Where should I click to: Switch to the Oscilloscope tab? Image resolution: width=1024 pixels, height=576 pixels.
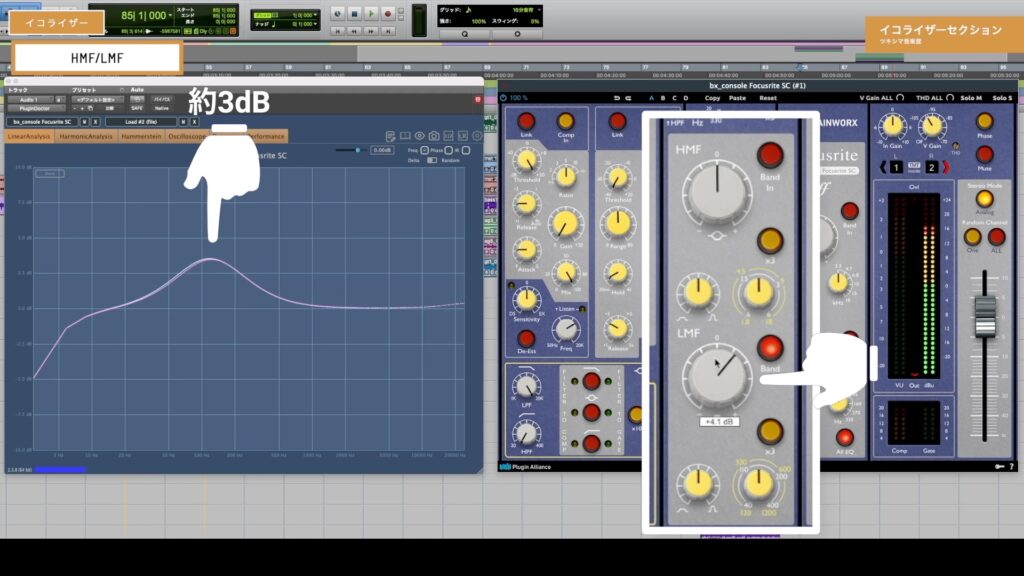click(185, 136)
